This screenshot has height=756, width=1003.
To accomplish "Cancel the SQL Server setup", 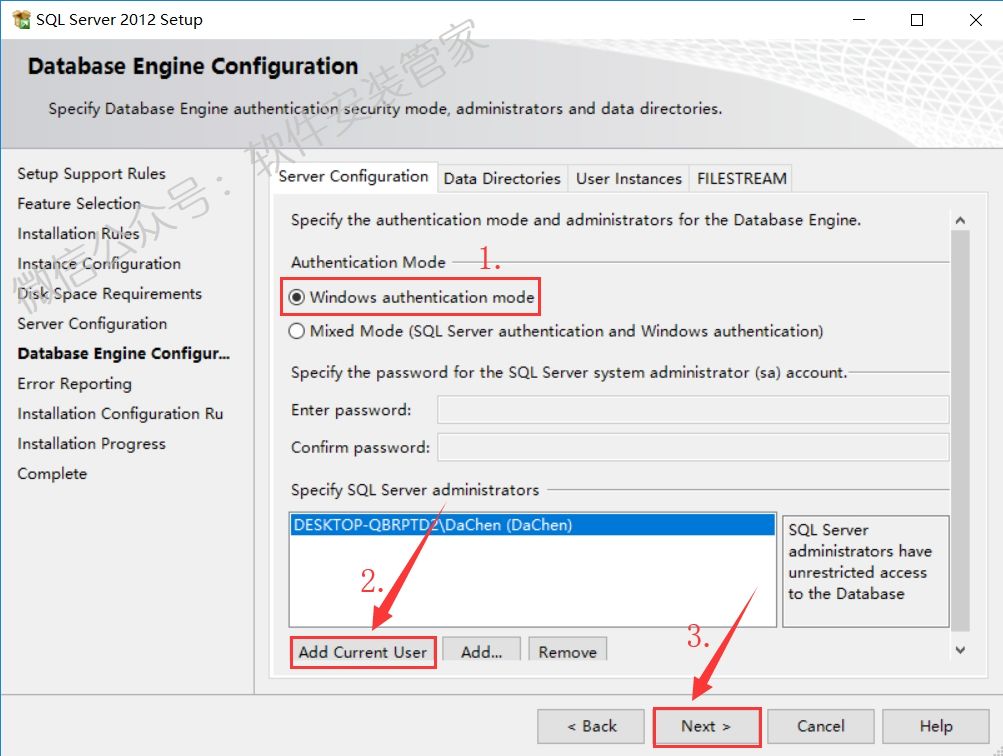I will coord(821,726).
